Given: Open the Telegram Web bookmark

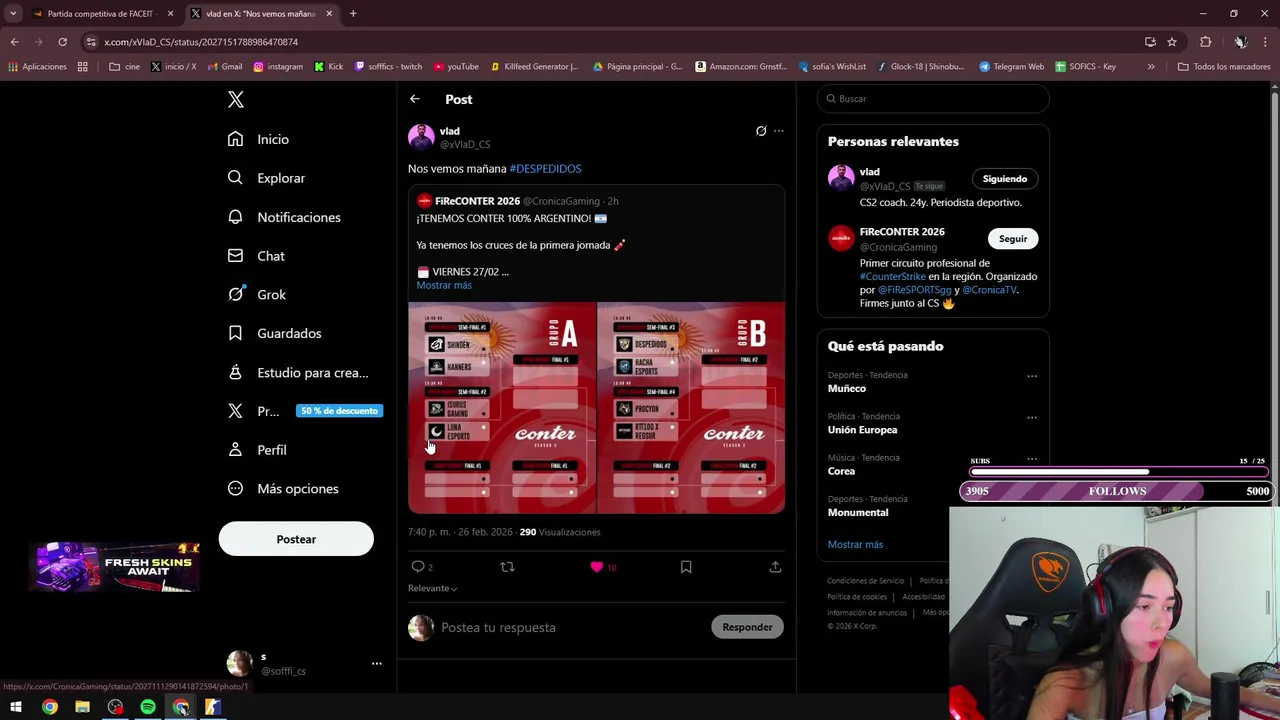Looking at the screenshot, I should coord(1011,67).
